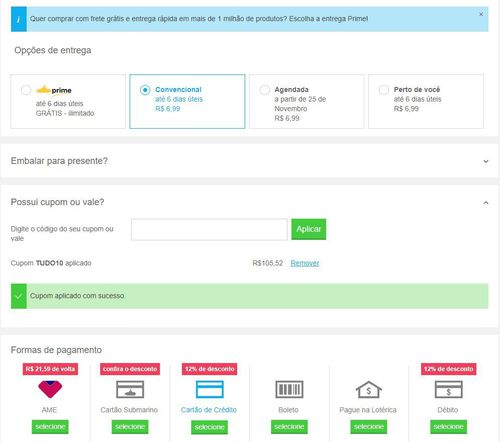500x442 pixels.
Task: Click the coupon code input field
Action: coord(209,229)
